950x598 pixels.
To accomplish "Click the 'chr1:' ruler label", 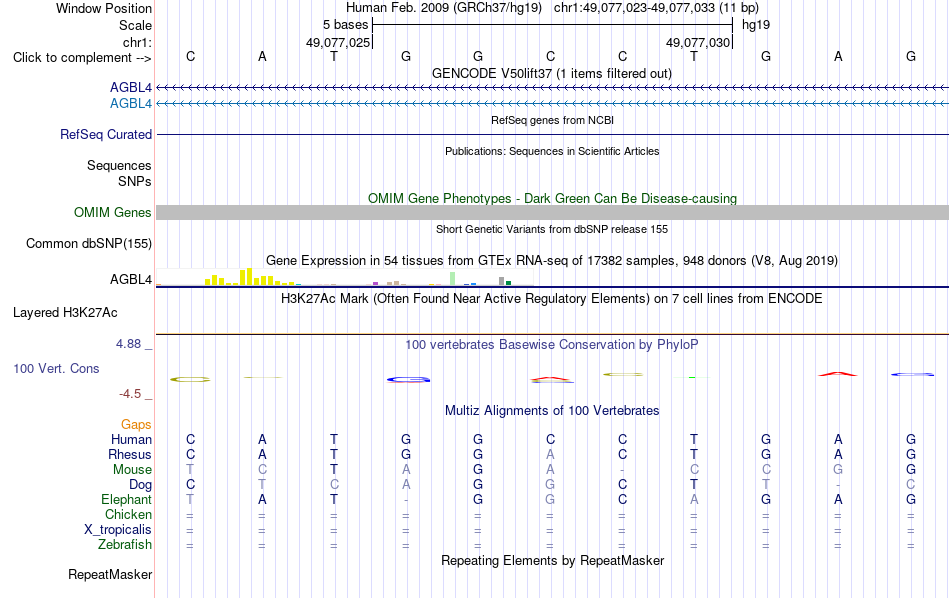I will [137, 42].
